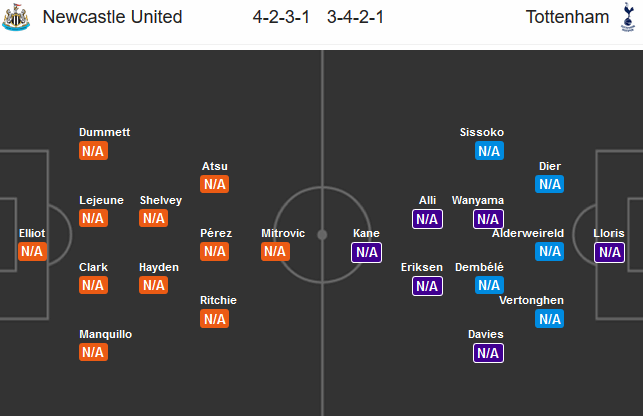The width and height of the screenshot is (643, 416).
Task: Click Sissoko's blue N/A badge
Action: pos(489,151)
